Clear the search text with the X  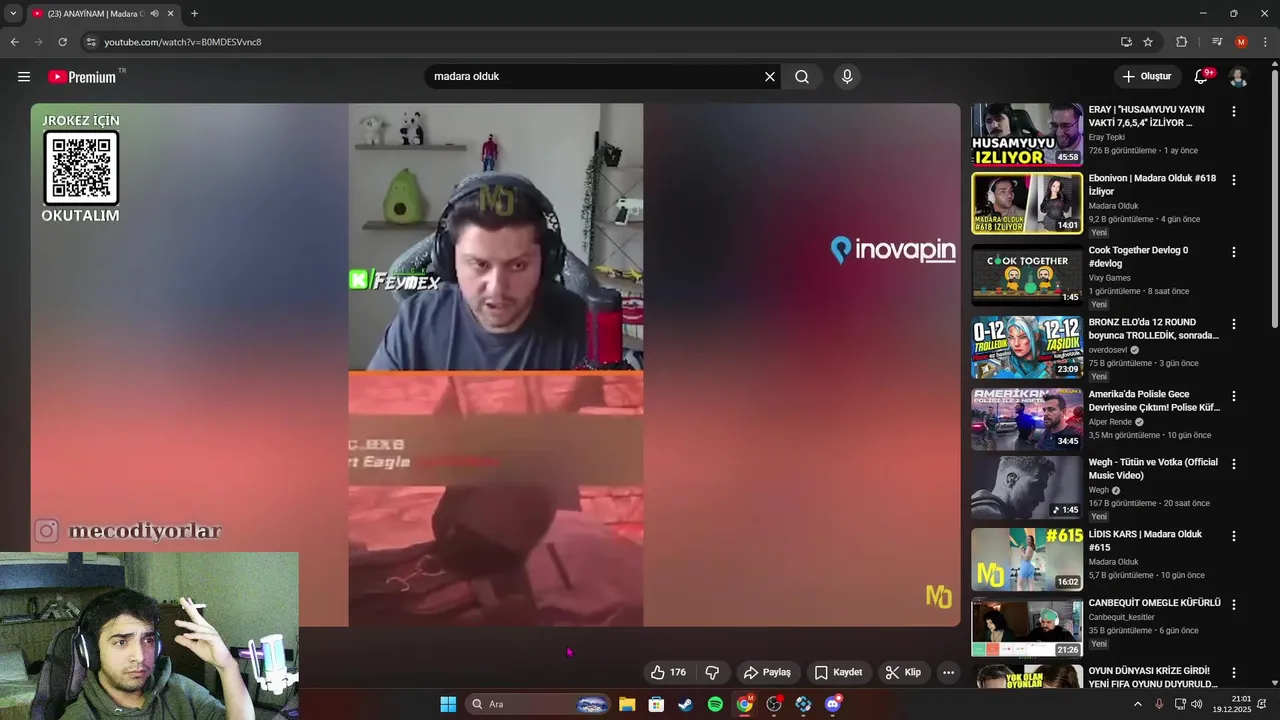coord(770,76)
